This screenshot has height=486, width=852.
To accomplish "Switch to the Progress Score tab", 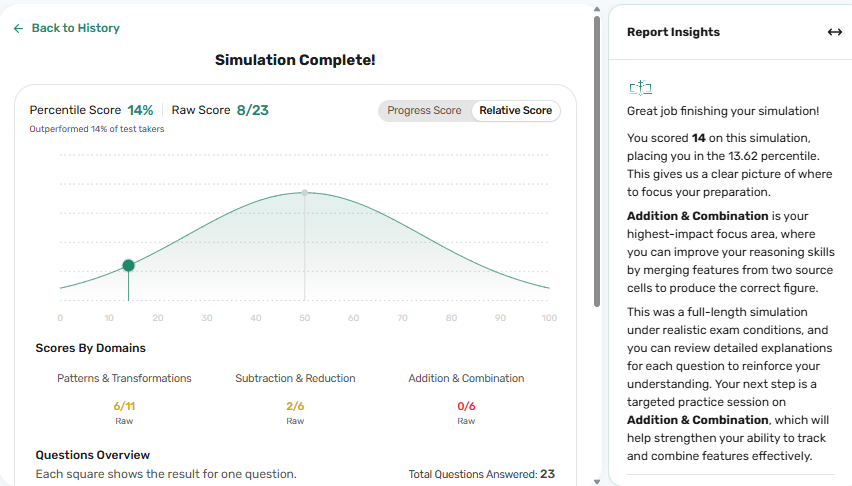I will pos(424,110).
